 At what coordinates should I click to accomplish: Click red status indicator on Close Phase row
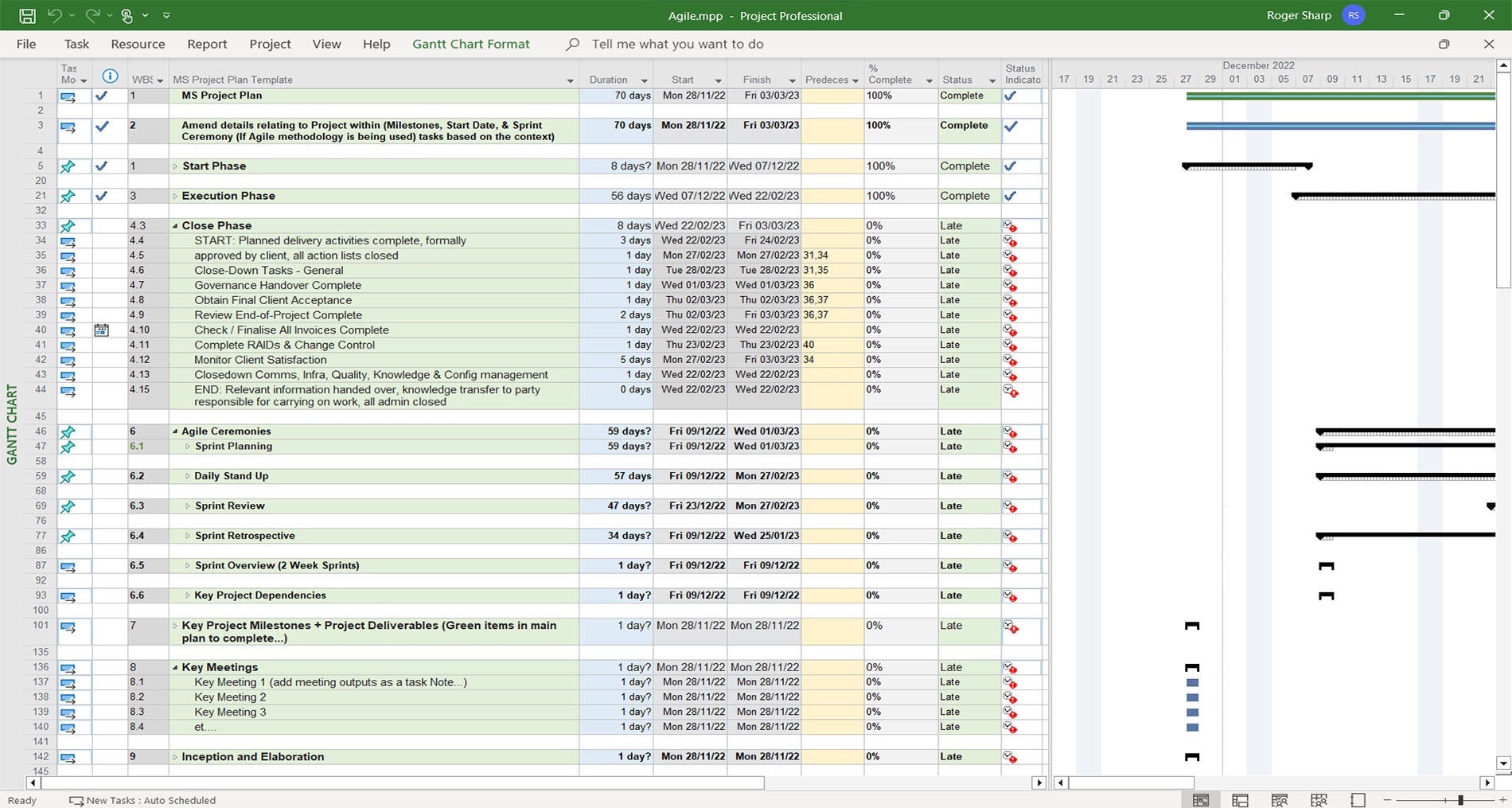tap(1011, 226)
